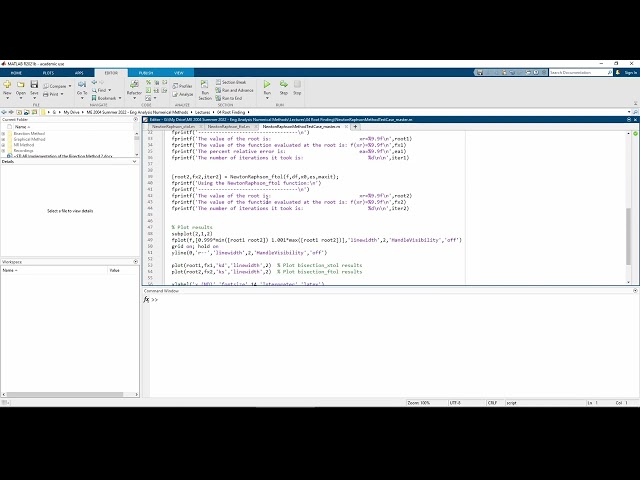Expand the Bisection Method folder

[x=3, y=133]
